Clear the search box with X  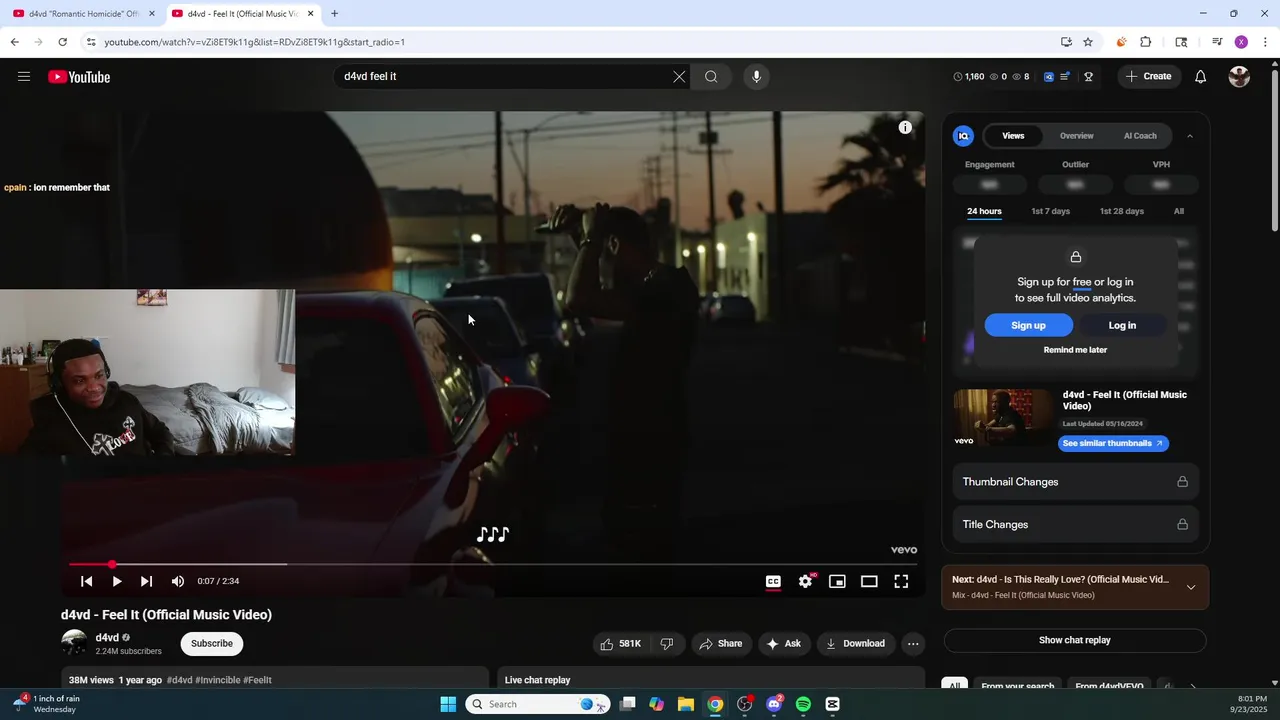679,76
